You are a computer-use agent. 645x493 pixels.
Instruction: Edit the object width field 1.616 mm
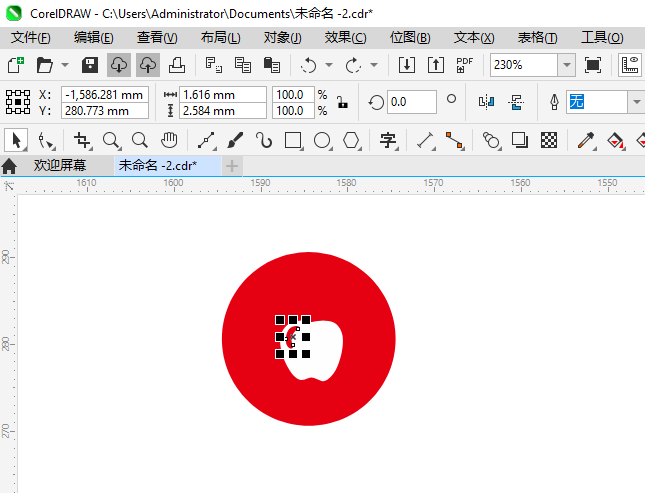pyautogui.click(x=223, y=95)
